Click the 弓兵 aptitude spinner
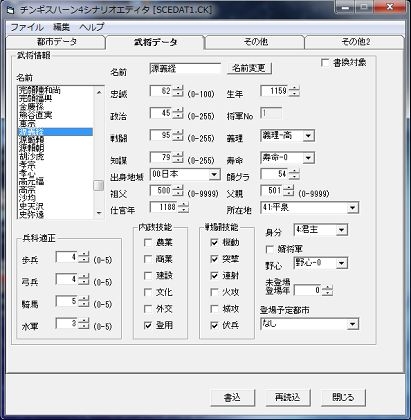 [x=83, y=279]
